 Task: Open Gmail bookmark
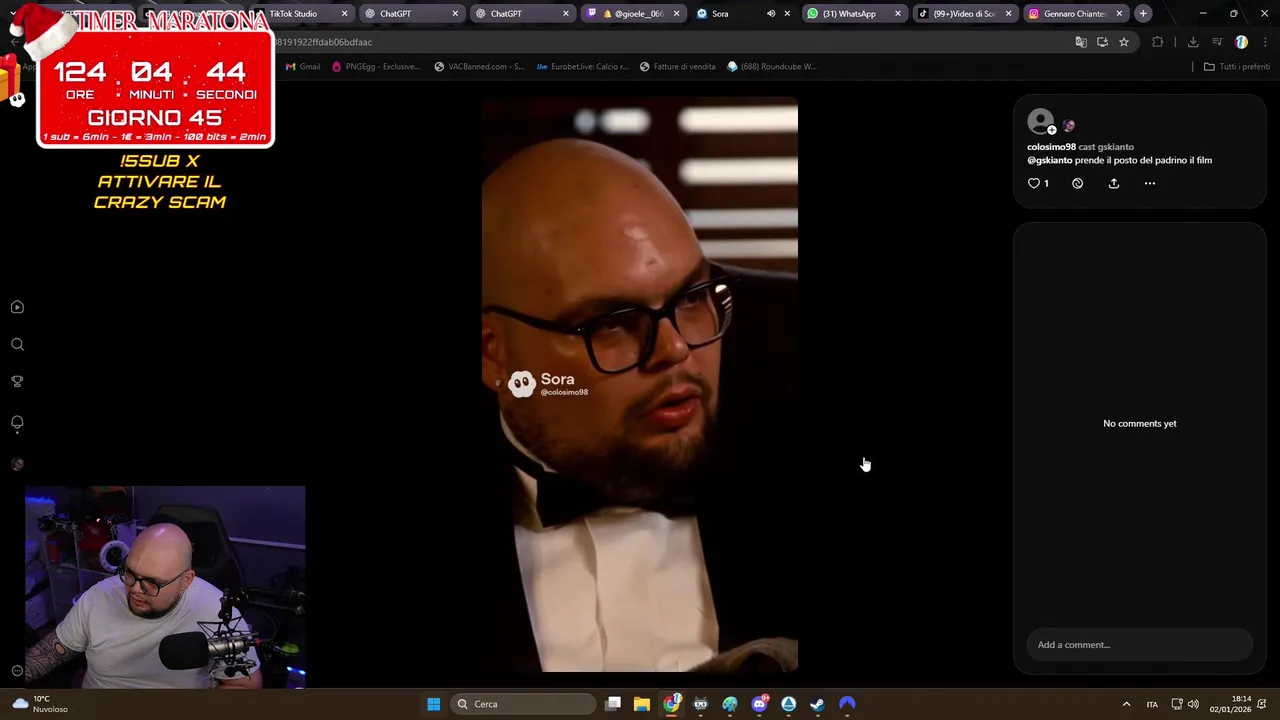tap(303, 67)
